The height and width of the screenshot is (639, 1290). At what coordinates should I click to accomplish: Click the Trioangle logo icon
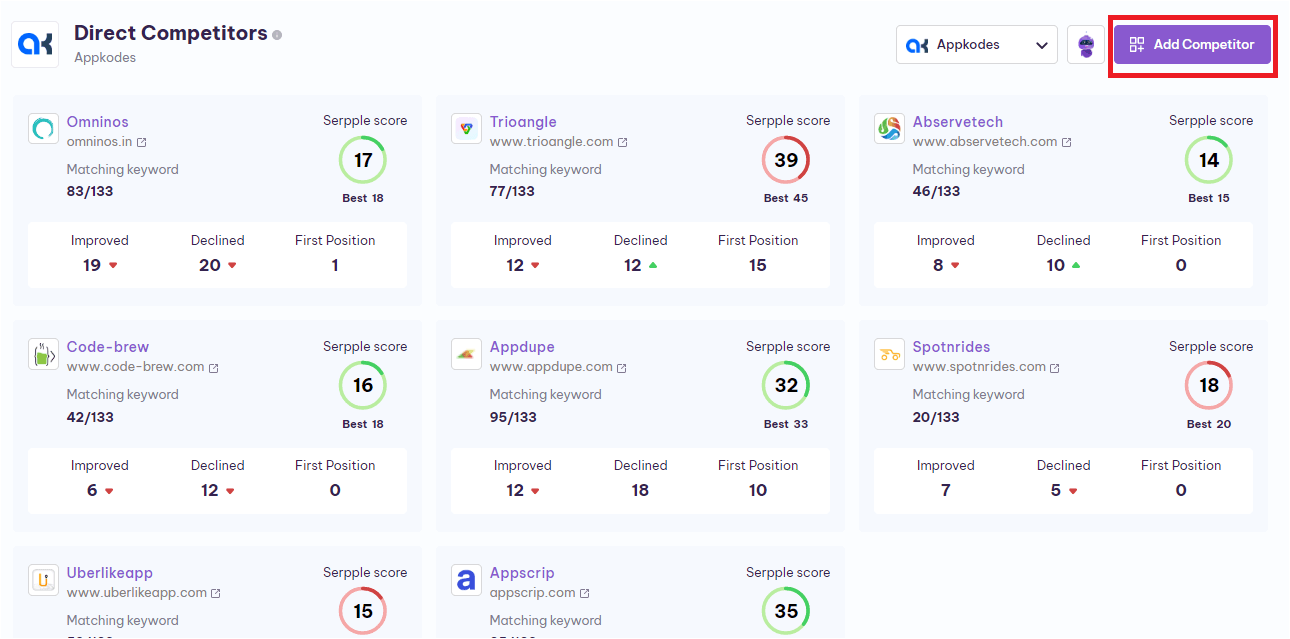coord(466,128)
